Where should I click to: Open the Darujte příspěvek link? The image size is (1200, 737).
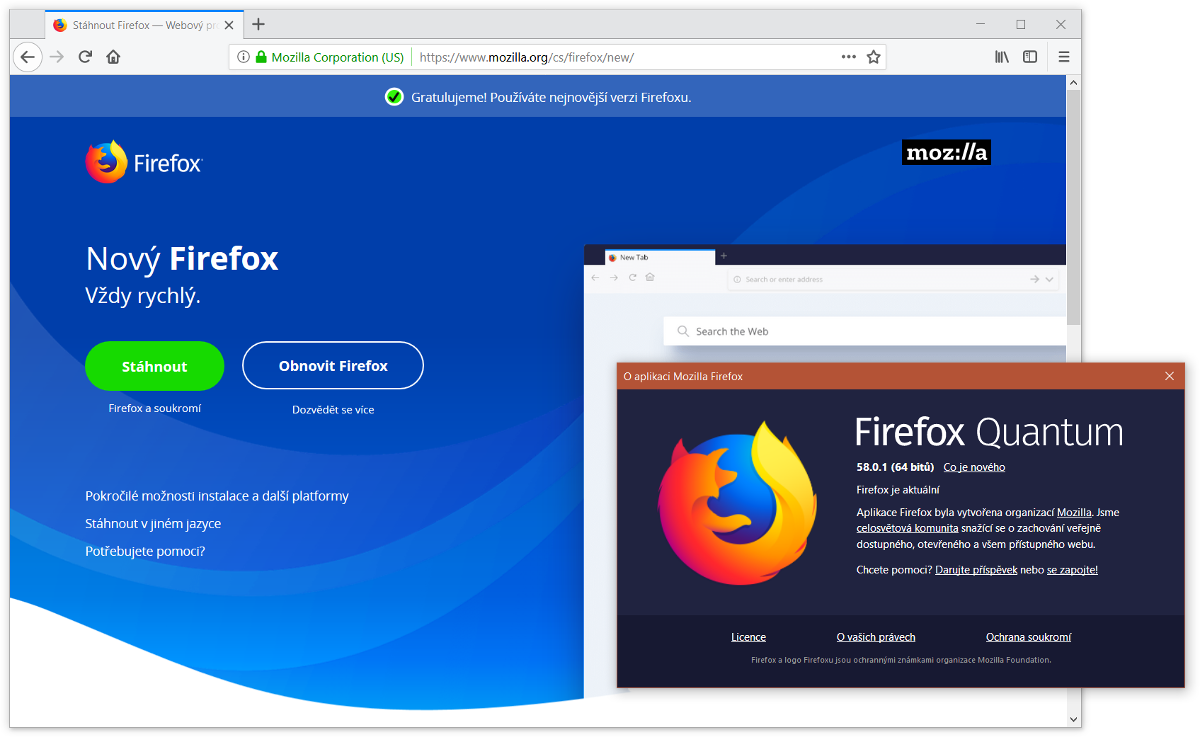[x=976, y=570]
